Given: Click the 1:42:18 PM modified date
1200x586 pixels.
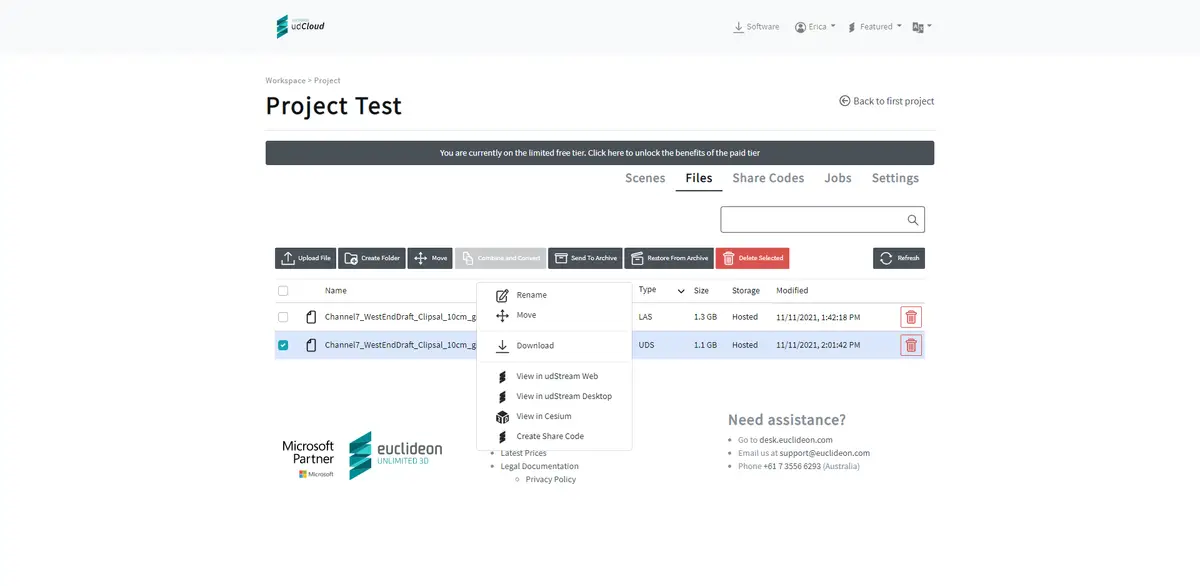Looking at the screenshot, I should tap(818, 317).
